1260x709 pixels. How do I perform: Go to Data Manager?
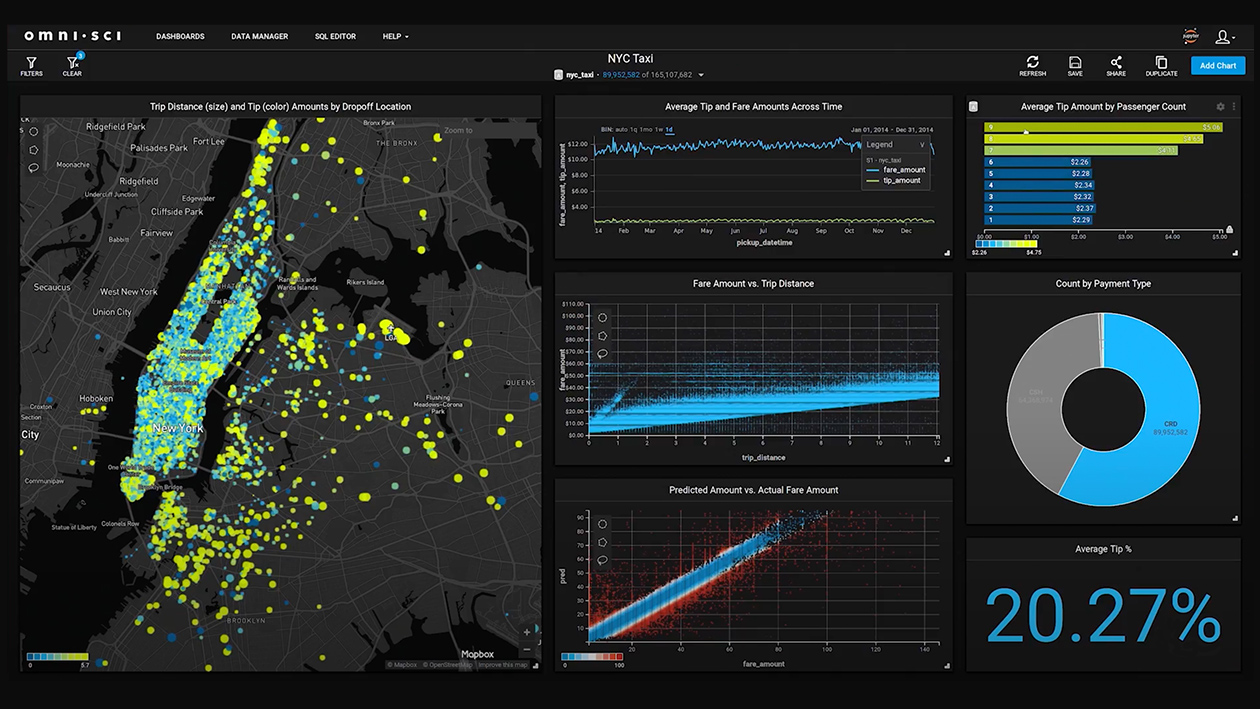259,37
